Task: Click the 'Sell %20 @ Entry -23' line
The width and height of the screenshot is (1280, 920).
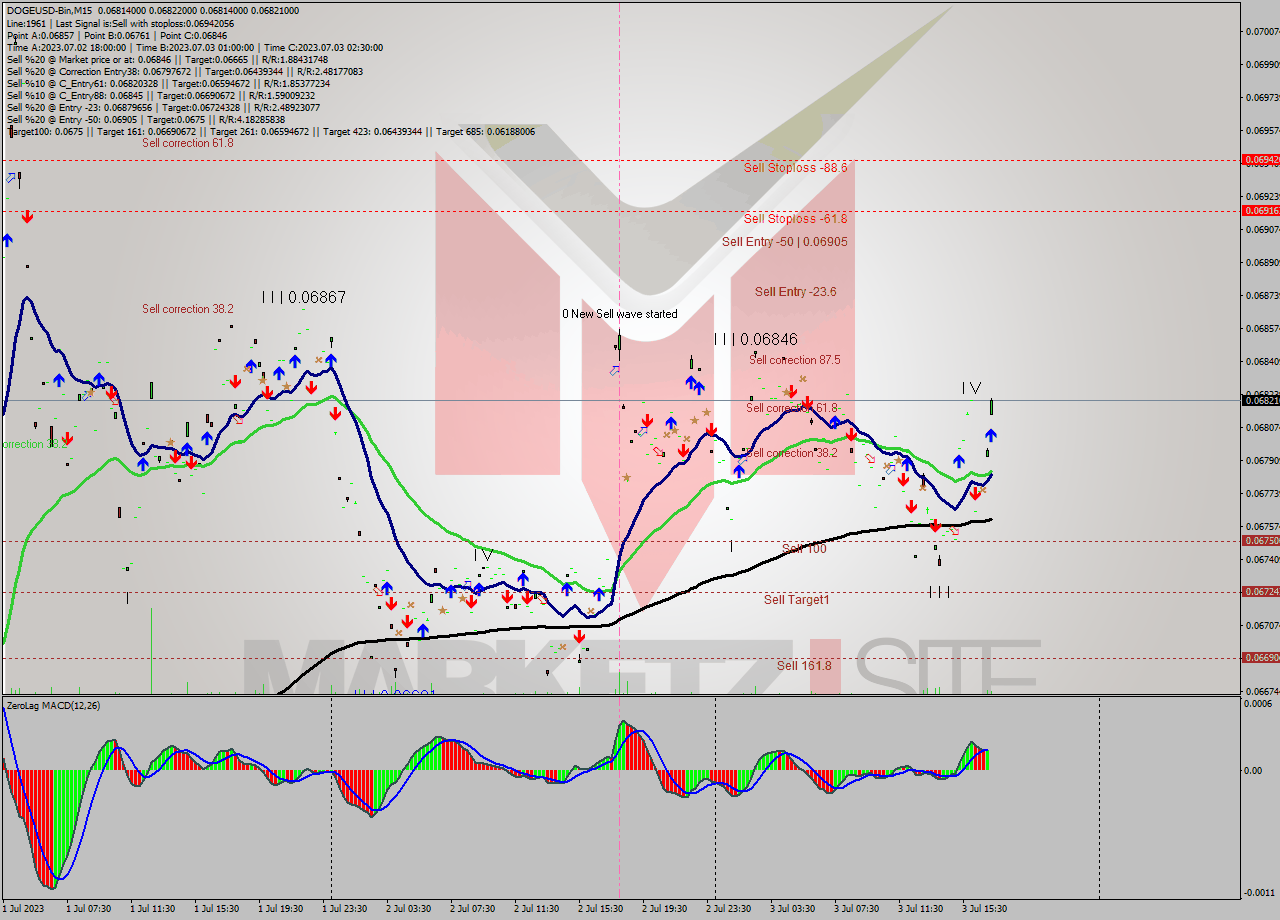Action: (163, 107)
